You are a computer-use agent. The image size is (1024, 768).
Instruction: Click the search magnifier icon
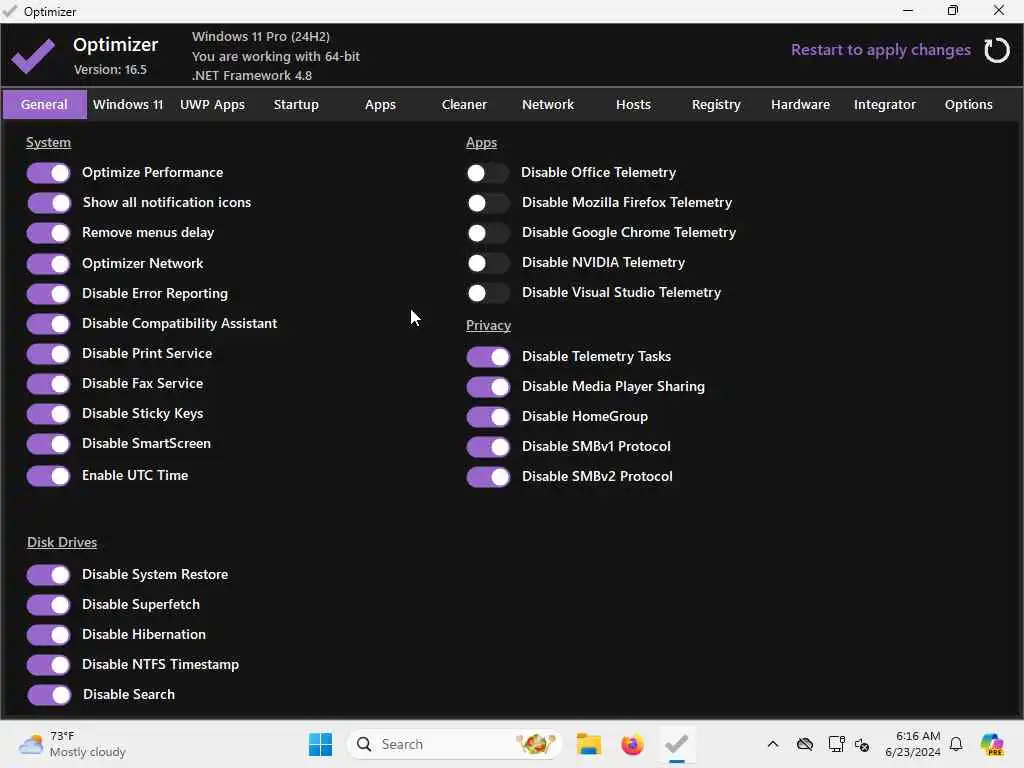pyautogui.click(x=364, y=744)
